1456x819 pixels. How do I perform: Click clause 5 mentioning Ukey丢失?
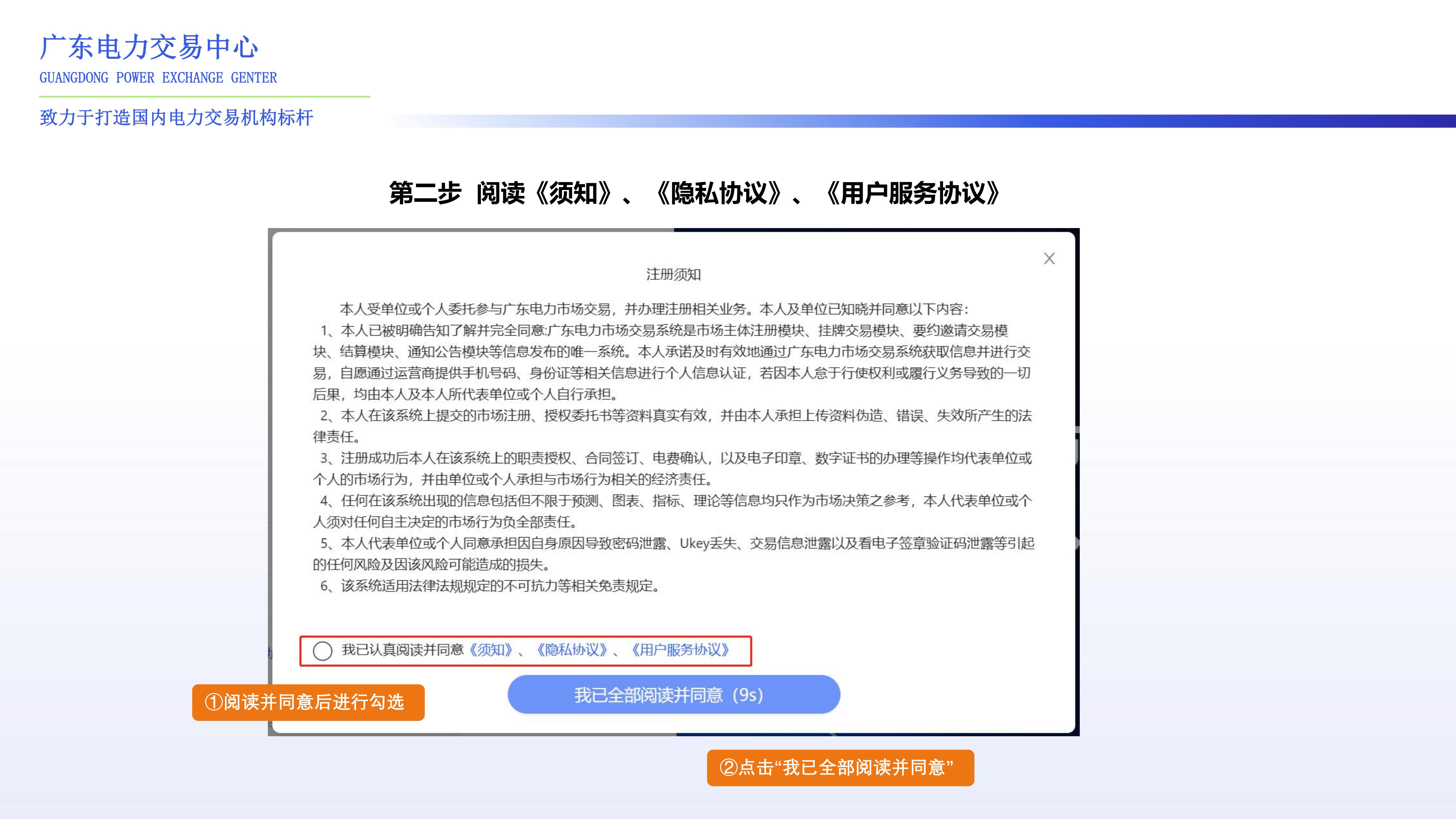click(678, 546)
